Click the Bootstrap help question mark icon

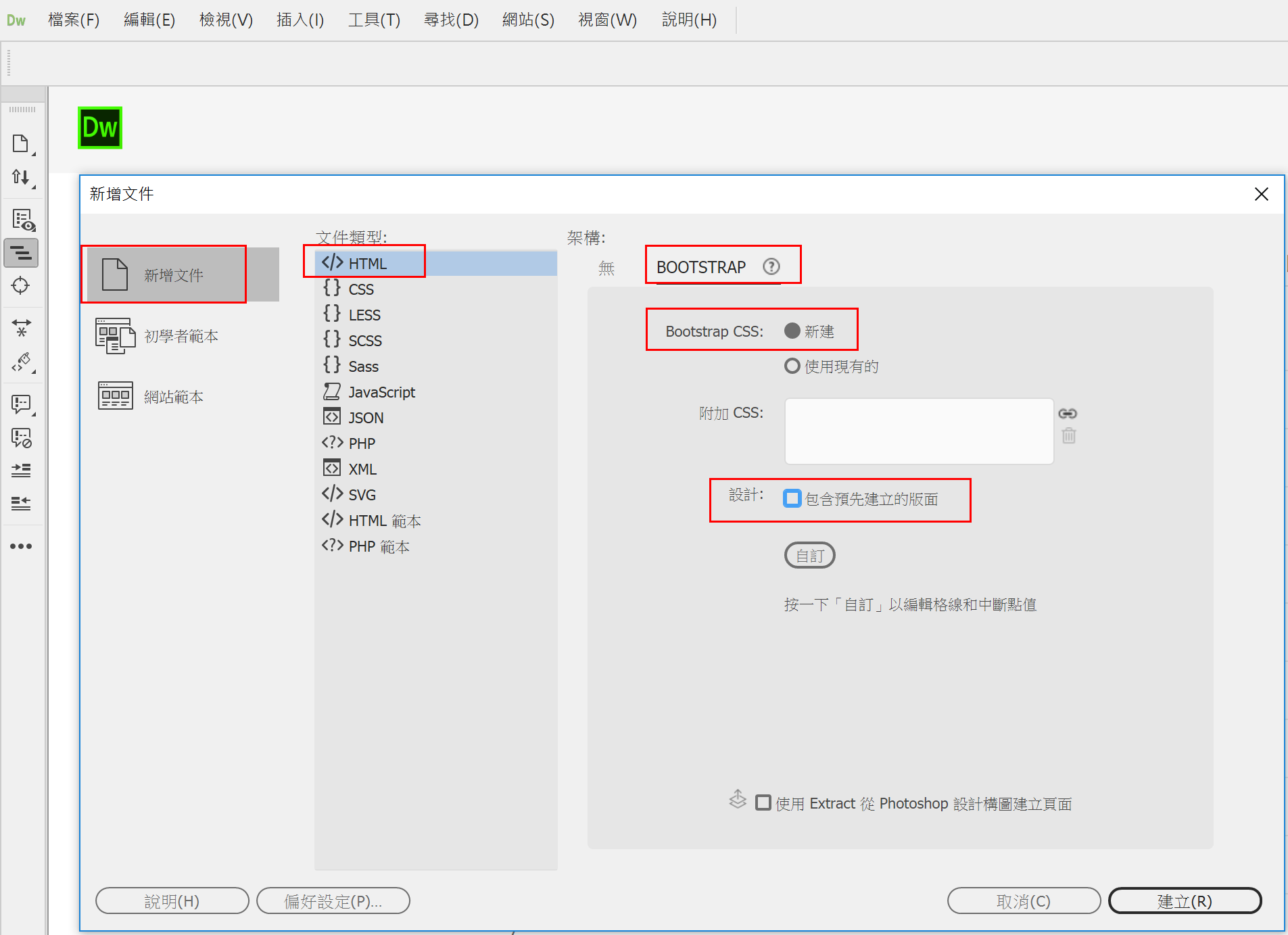click(771, 266)
